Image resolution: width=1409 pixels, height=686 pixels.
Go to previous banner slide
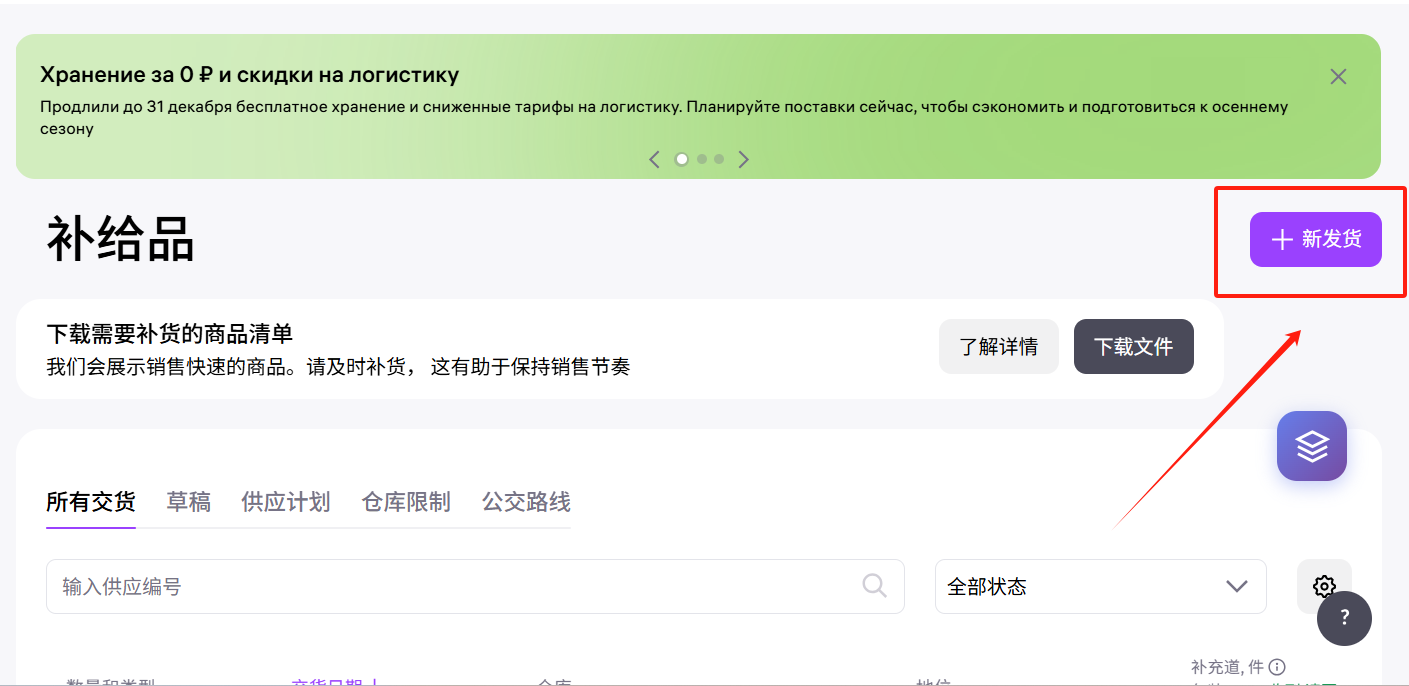pyautogui.click(x=654, y=159)
